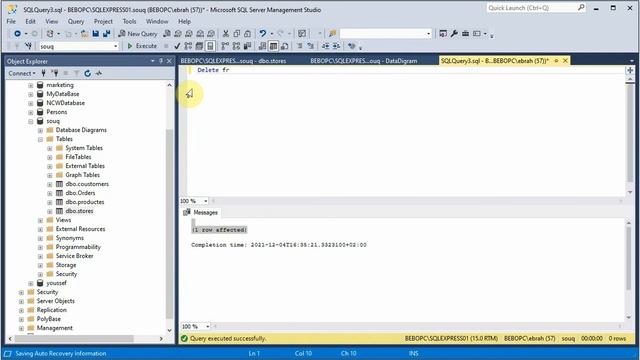
Task: Click the Decrease Indent icon
Action: coord(325,46)
